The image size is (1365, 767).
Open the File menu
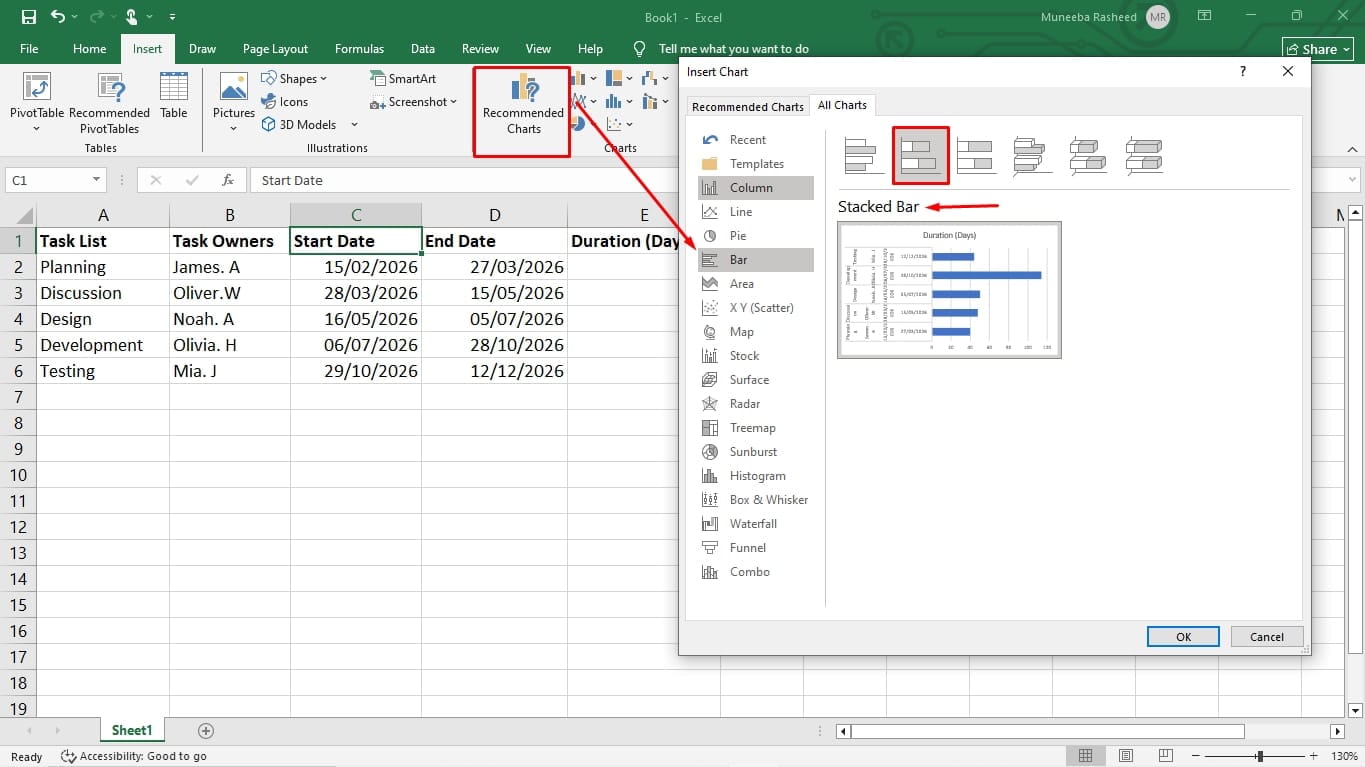coord(29,49)
